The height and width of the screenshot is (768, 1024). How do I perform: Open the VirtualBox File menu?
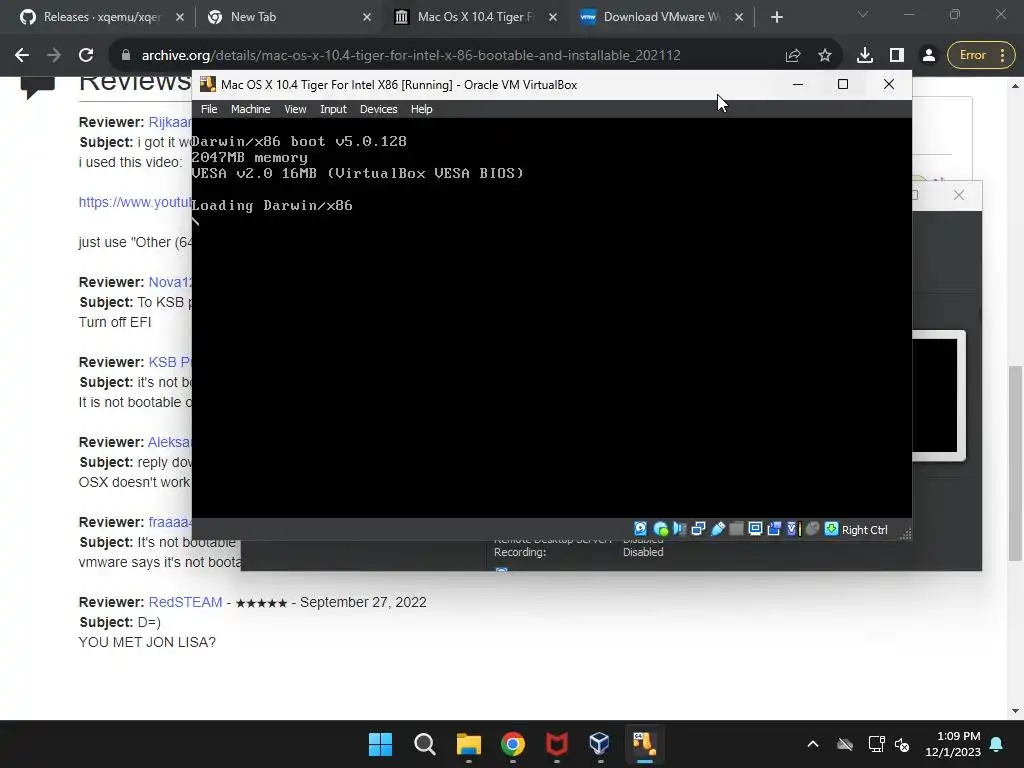(x=209, y=109)
